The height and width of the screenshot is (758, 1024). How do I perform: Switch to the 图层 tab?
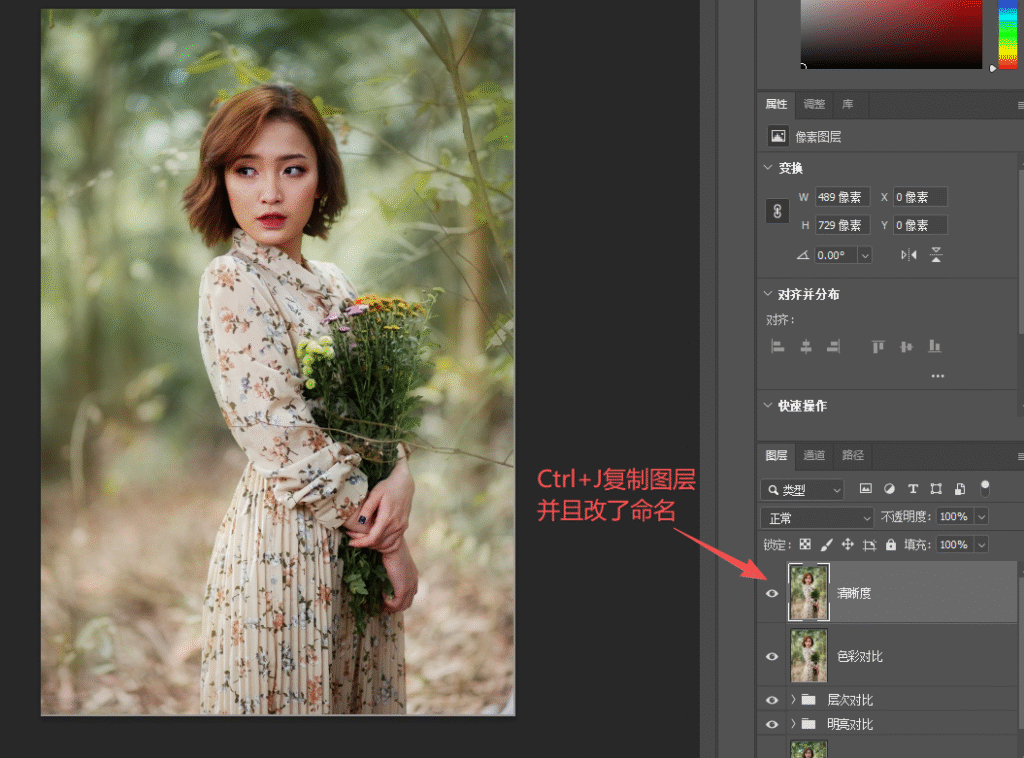click(x=776, y=455)
